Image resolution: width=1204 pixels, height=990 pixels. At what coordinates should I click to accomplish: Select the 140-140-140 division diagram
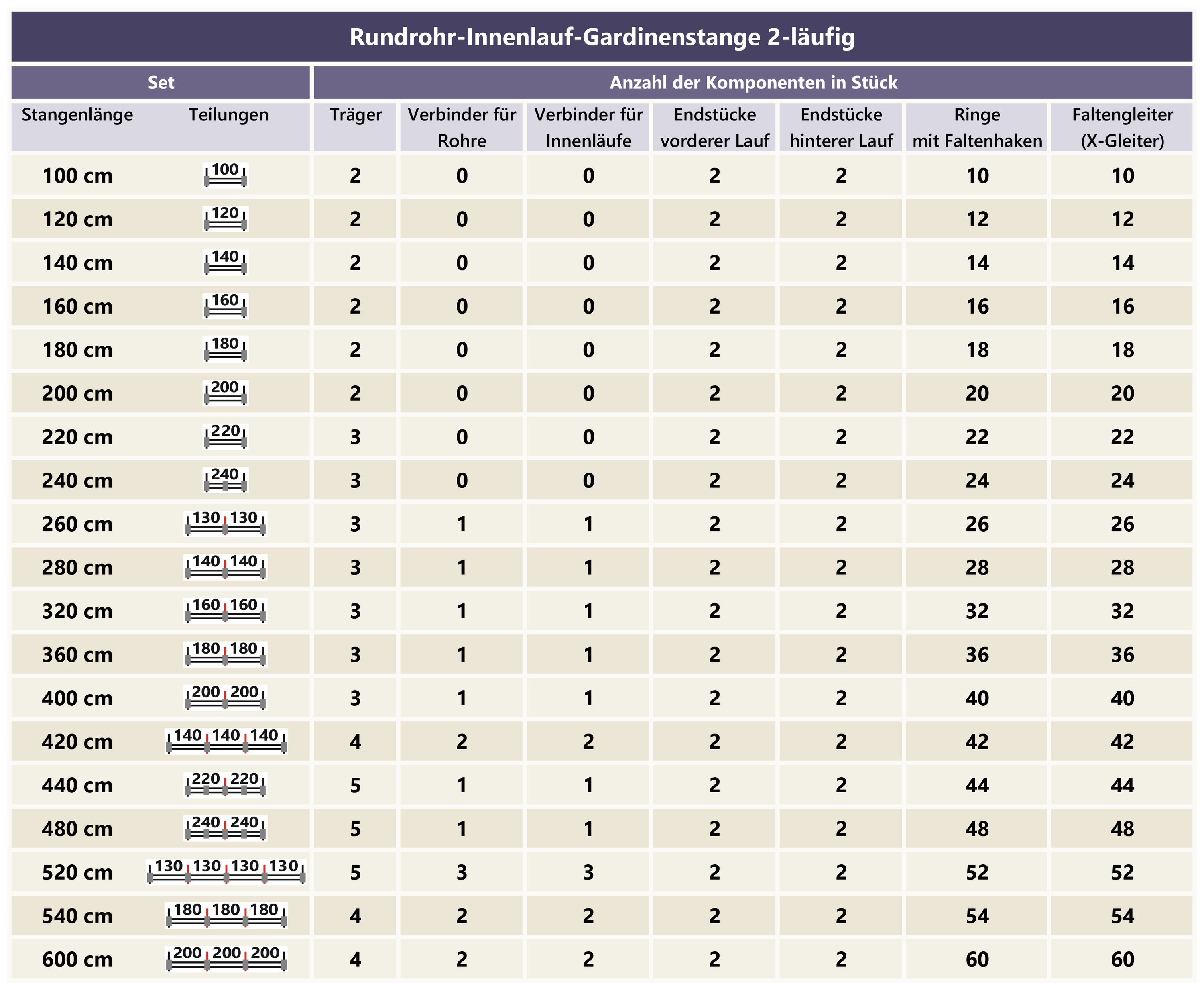click(226, 741)
